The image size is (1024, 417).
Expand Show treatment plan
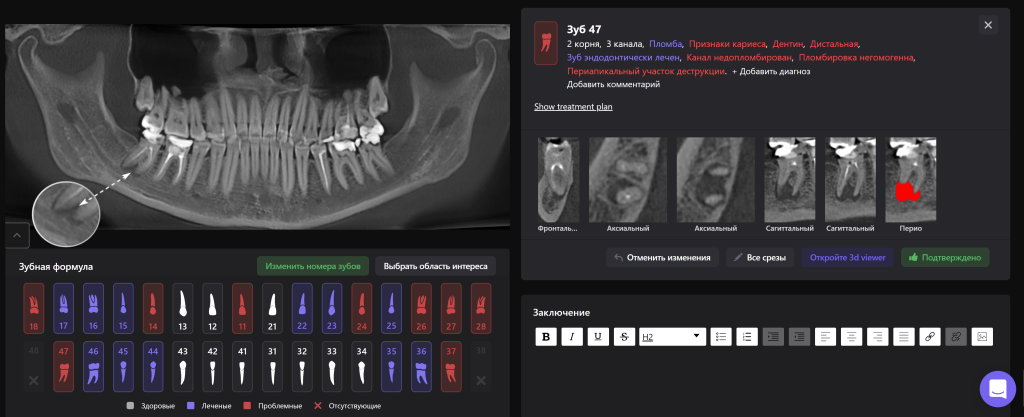[572, 106]
